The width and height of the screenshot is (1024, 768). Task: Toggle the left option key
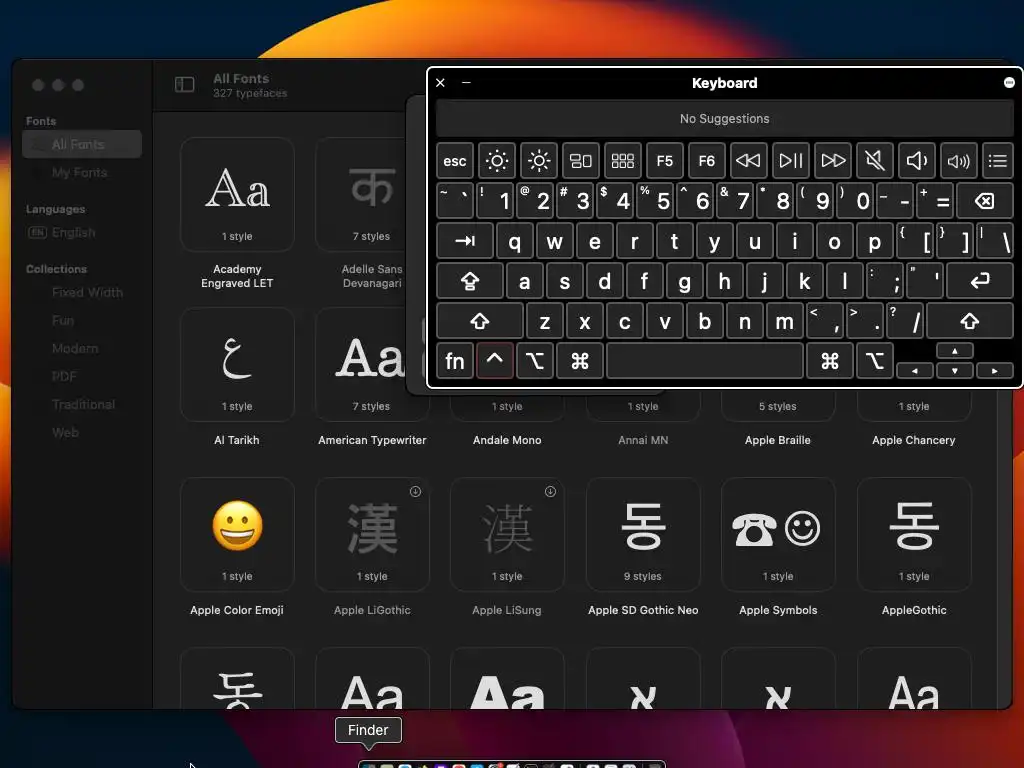(535, 360)
